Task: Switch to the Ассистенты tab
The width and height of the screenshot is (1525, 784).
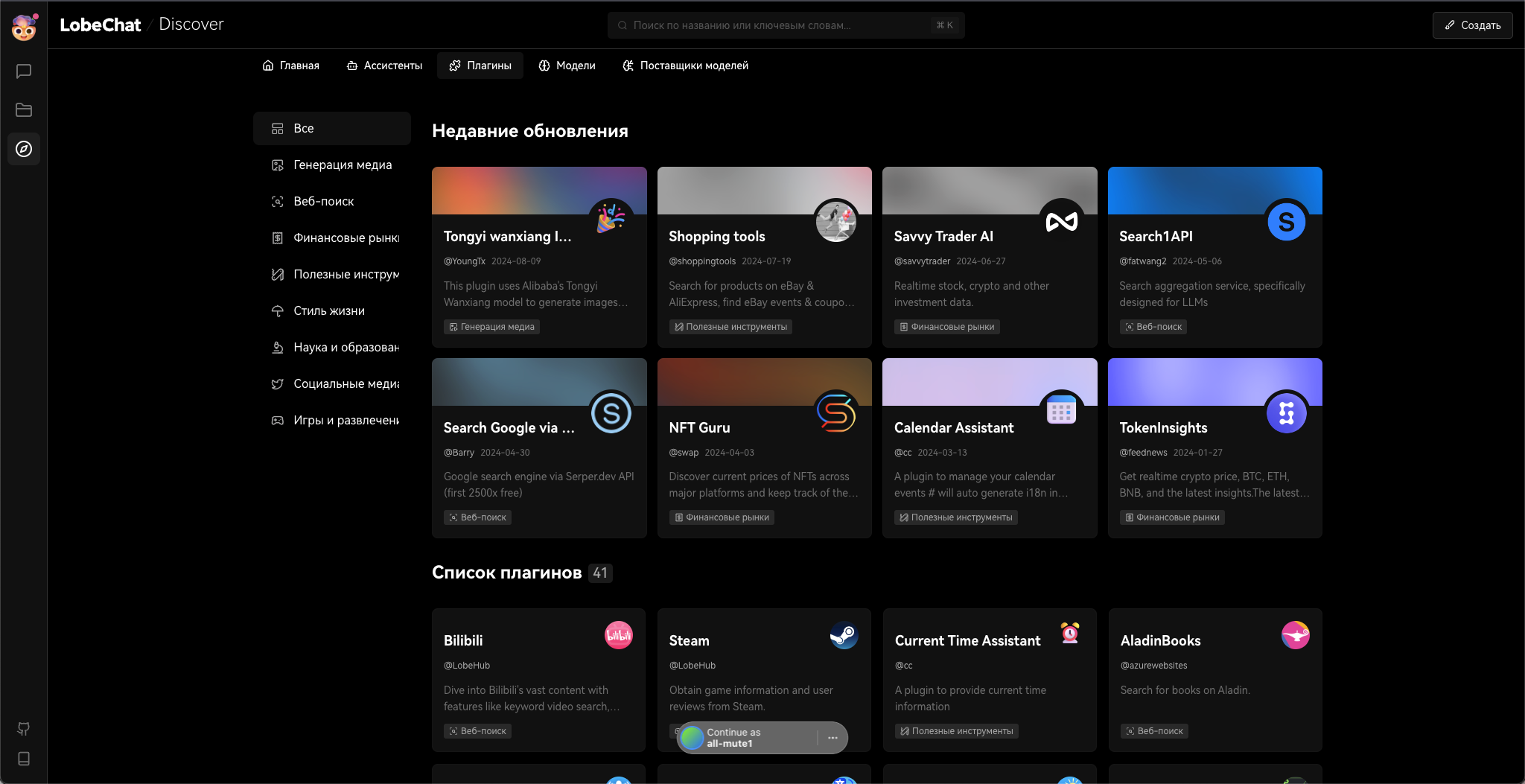Action: (x=384, y=66)
